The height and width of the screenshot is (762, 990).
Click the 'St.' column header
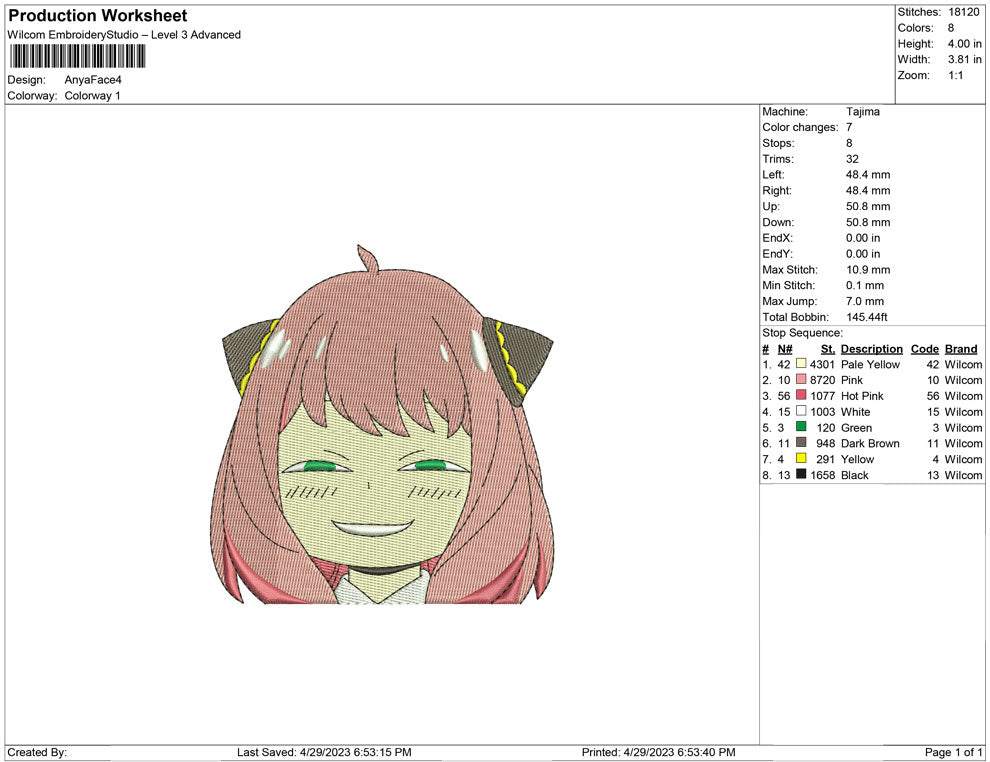coord(827,349)
